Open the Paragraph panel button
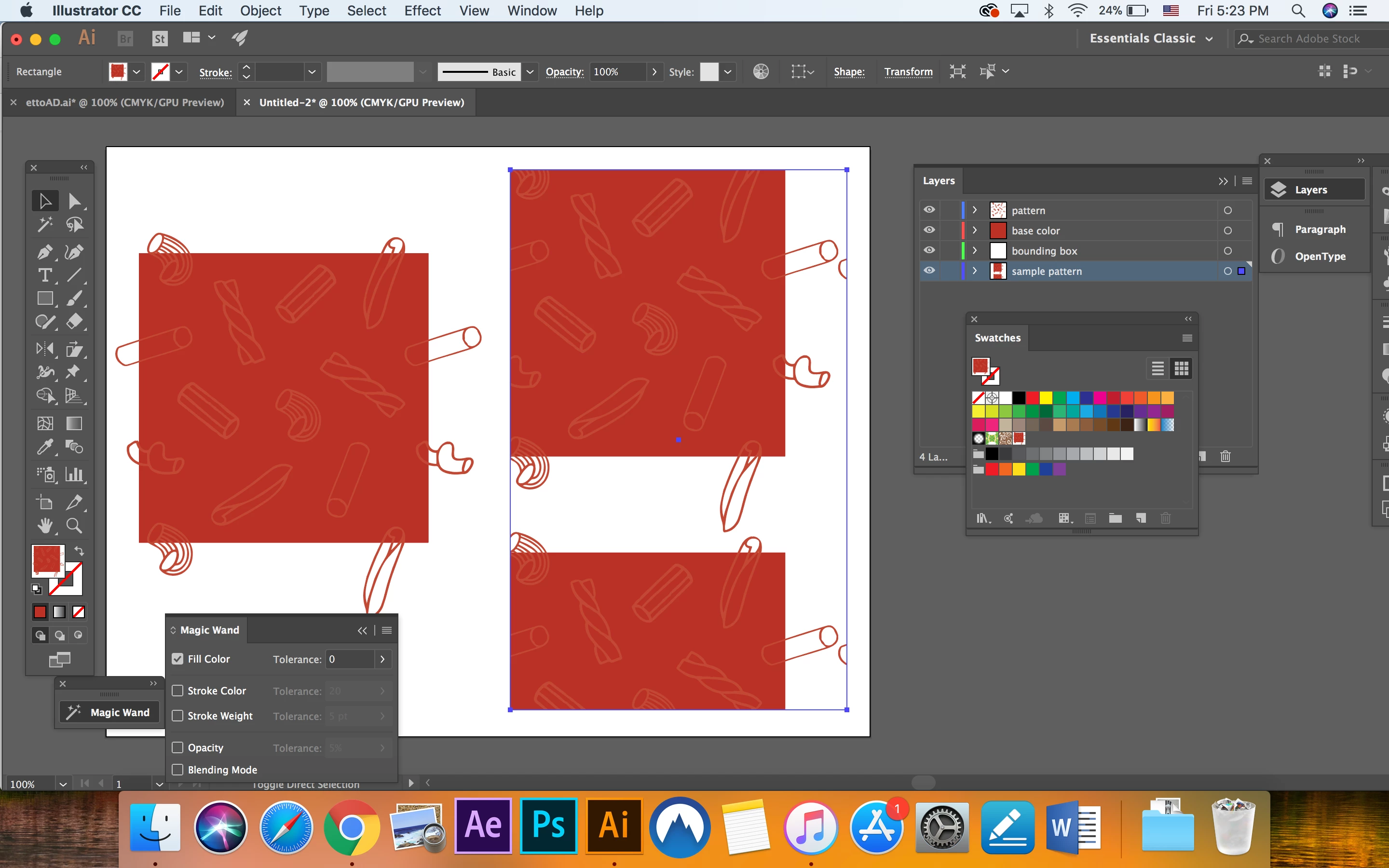Viewport: 1389px width, 868px height. [x=1314, y=229]
